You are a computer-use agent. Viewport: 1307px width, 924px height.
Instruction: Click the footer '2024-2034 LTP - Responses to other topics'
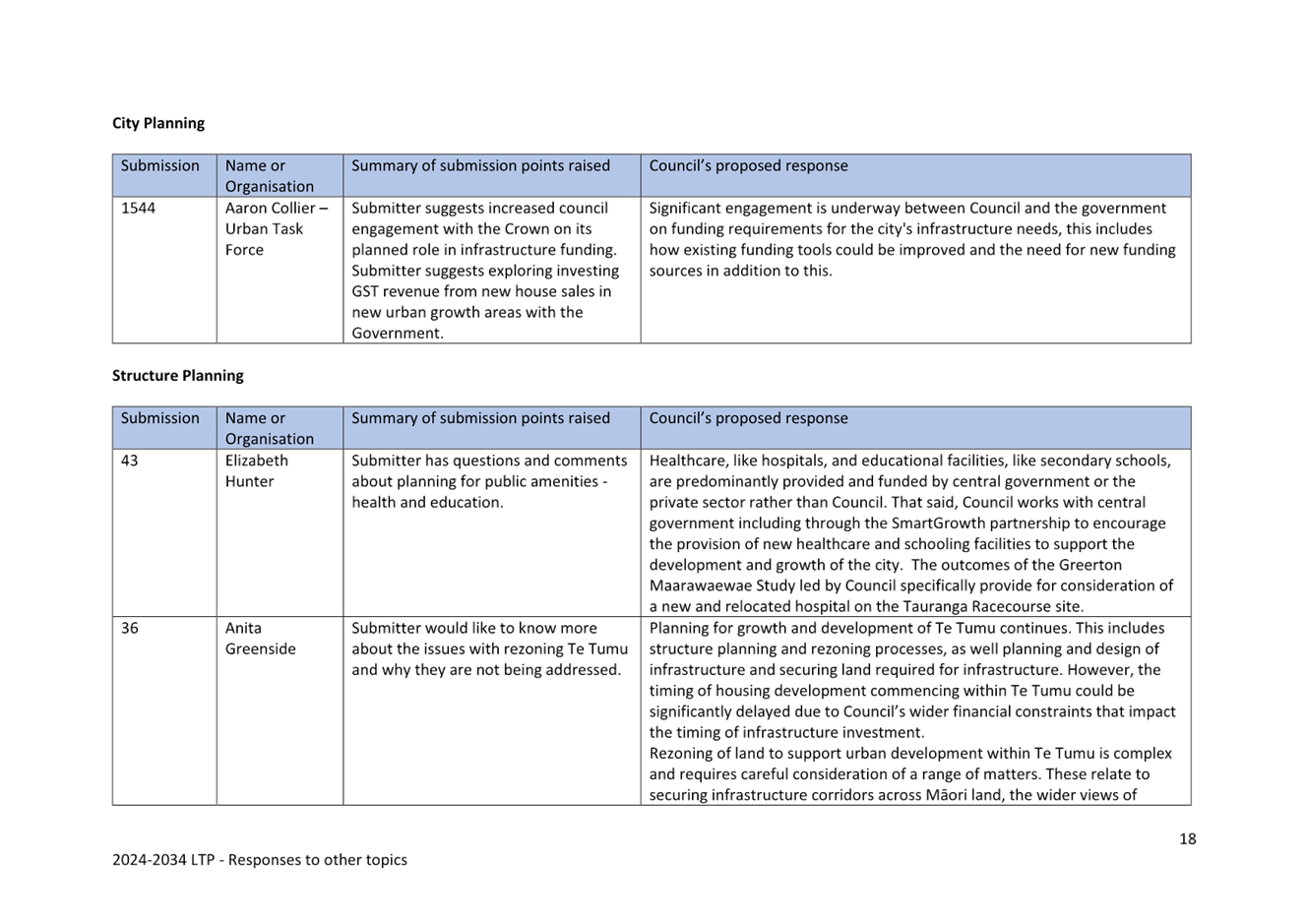[x=260, y=860]
